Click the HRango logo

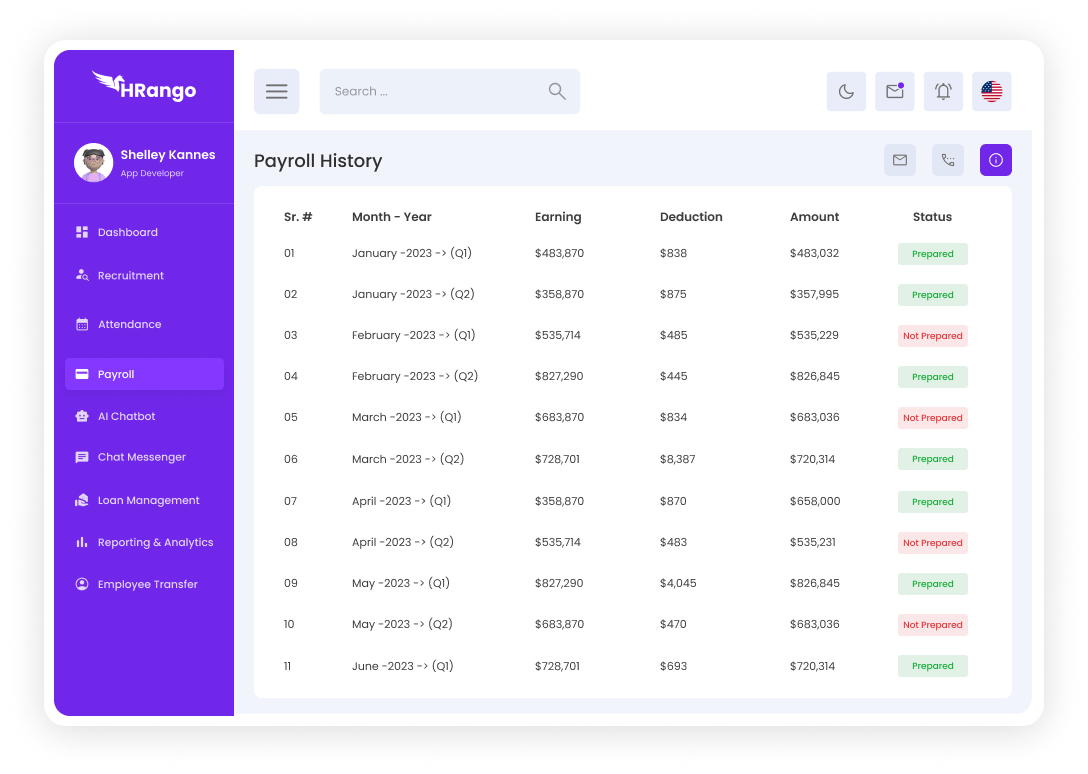coord(144,86)
